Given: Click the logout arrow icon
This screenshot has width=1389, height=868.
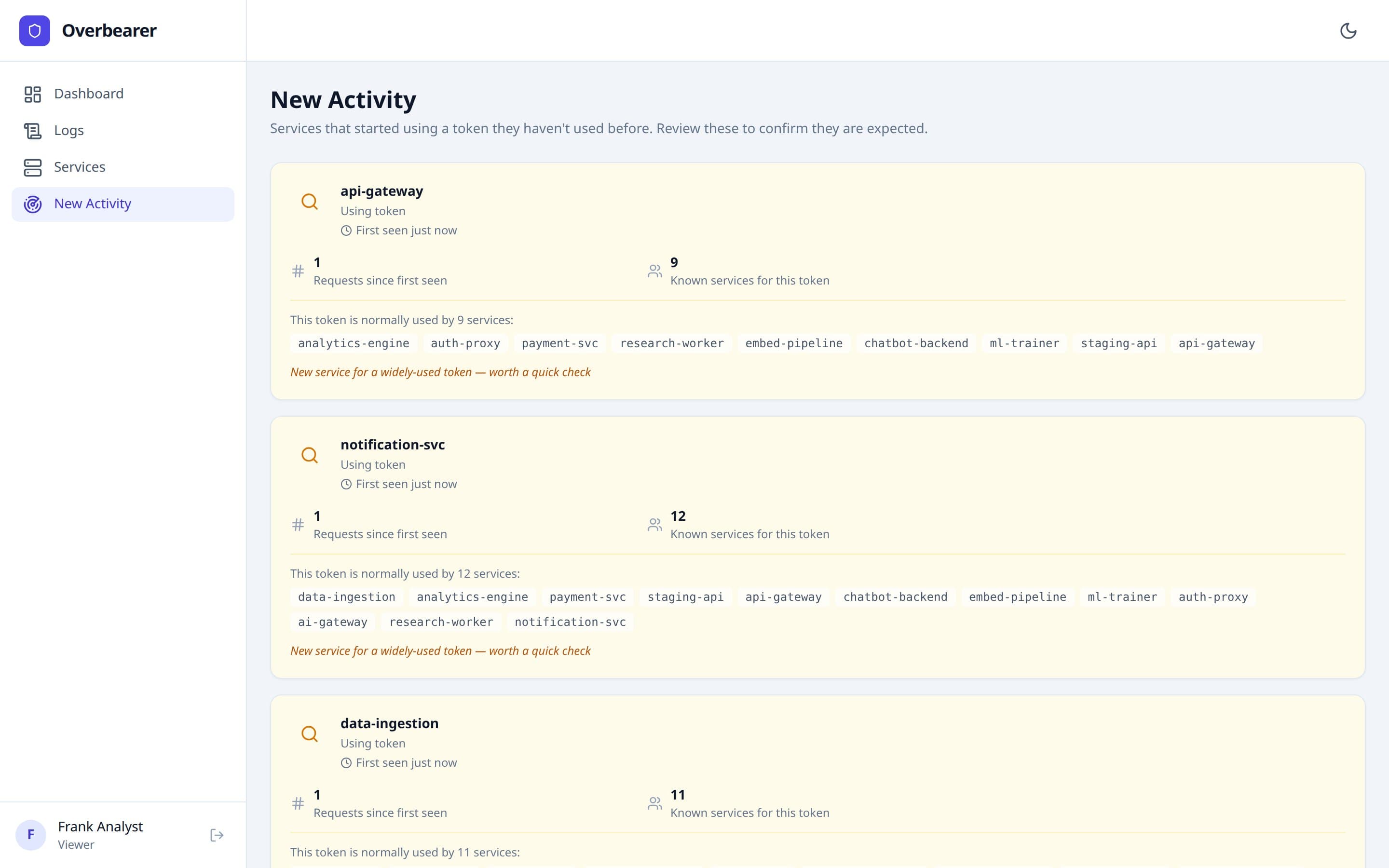Looking at the screenshot, I should coord(217,835).
